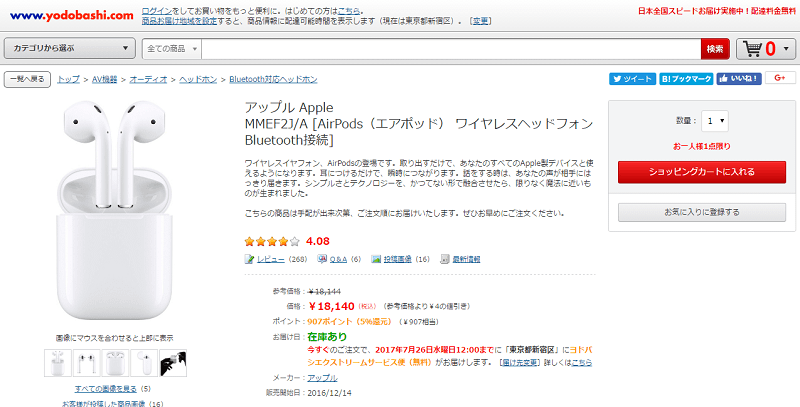
Task: Click the レビュー pencil icon
Action: click(x=249, y=259)
